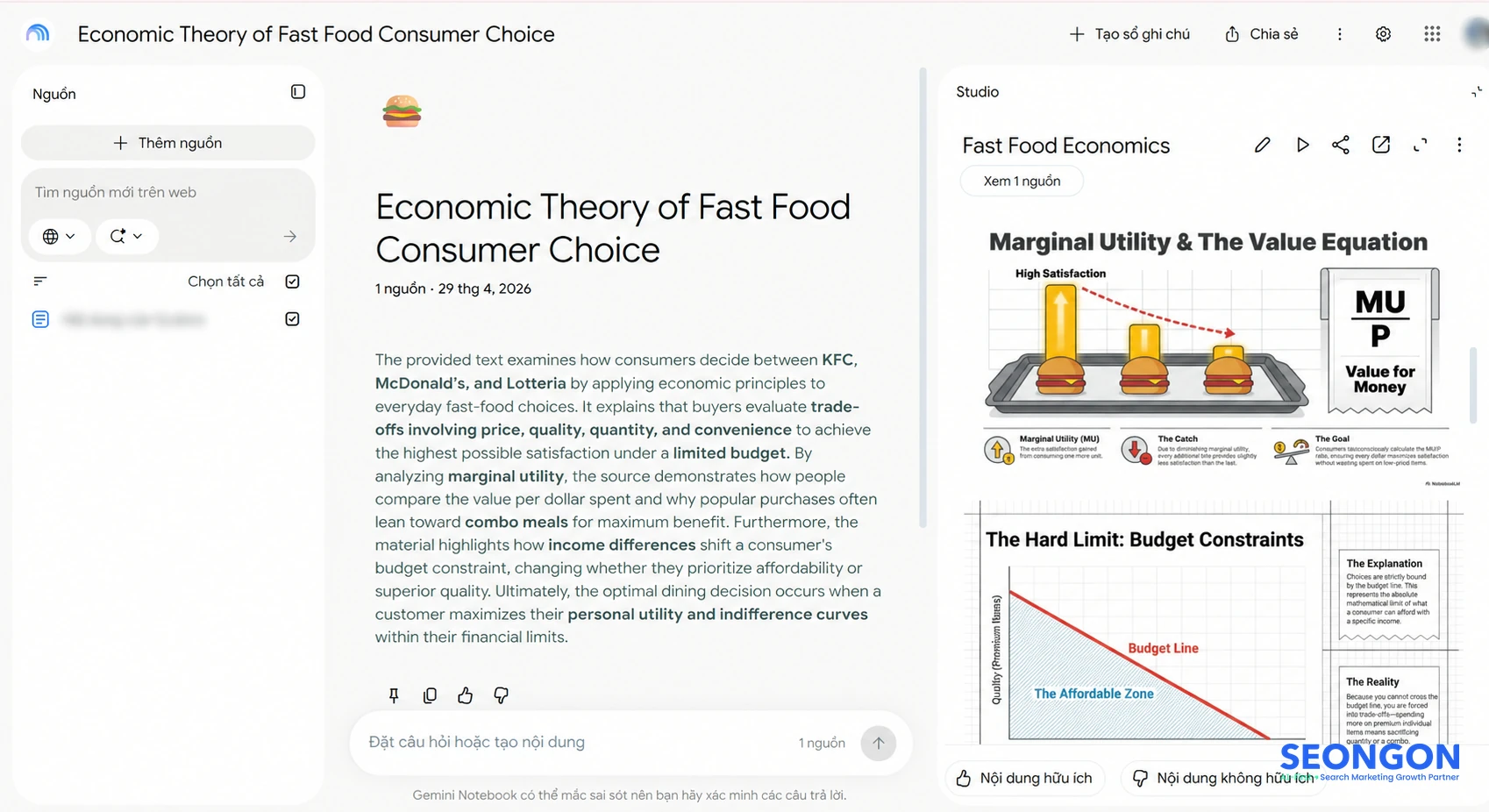This screenshot has height=812, width=1489.
Task: Copy the summary text with copy icon
Action: point(430,695)
